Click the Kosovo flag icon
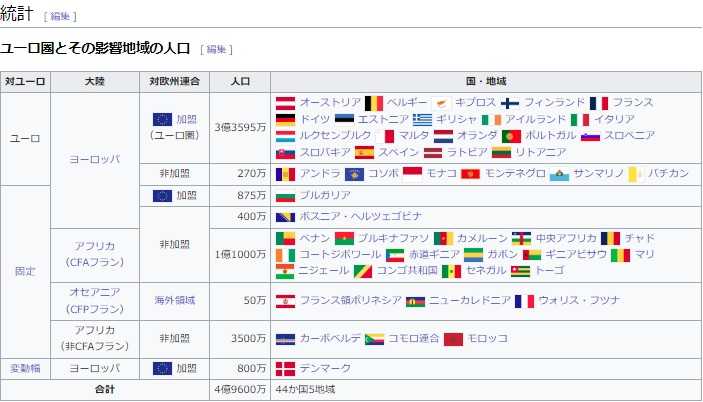 tap(355, 174)
